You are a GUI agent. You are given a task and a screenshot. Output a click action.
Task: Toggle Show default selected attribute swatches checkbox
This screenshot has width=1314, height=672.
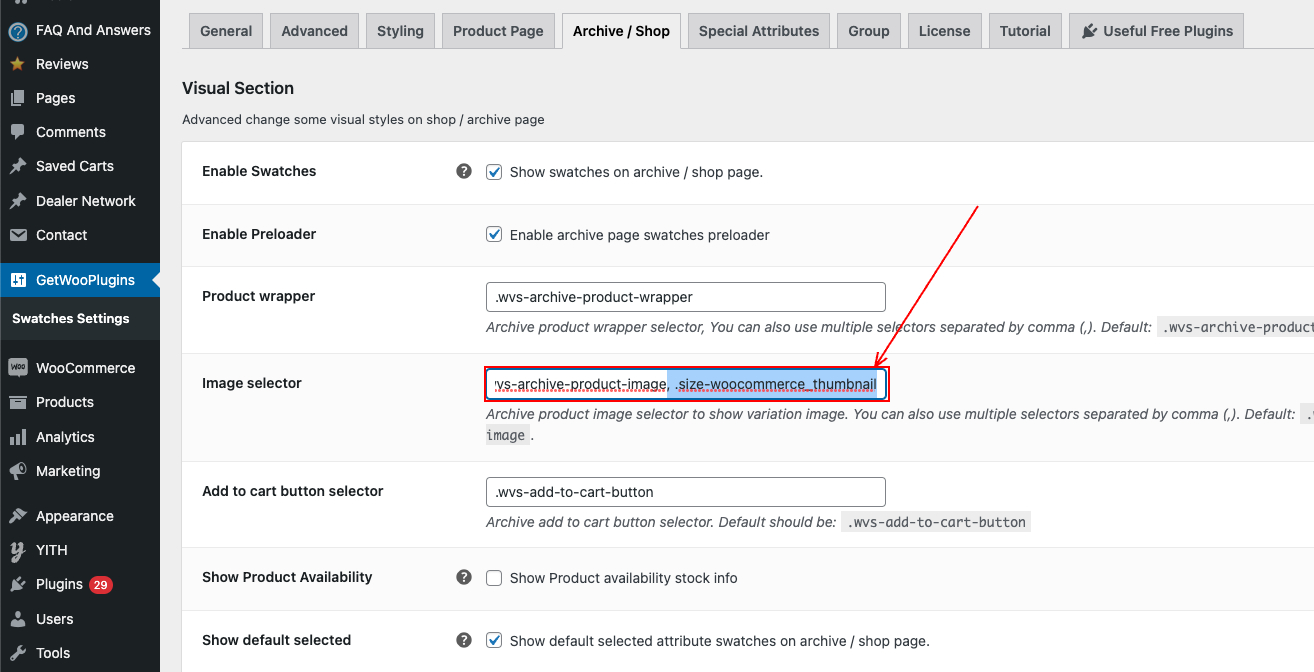pyautogui.click(x=494, y=641)
